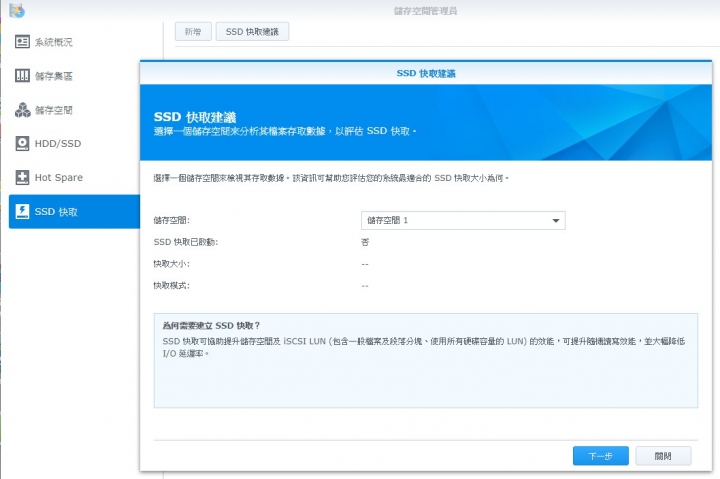The height and width of the screenshot is (479, 720).
Task: Click the large SSD 快取建議 banner heading
Action: 195,117
